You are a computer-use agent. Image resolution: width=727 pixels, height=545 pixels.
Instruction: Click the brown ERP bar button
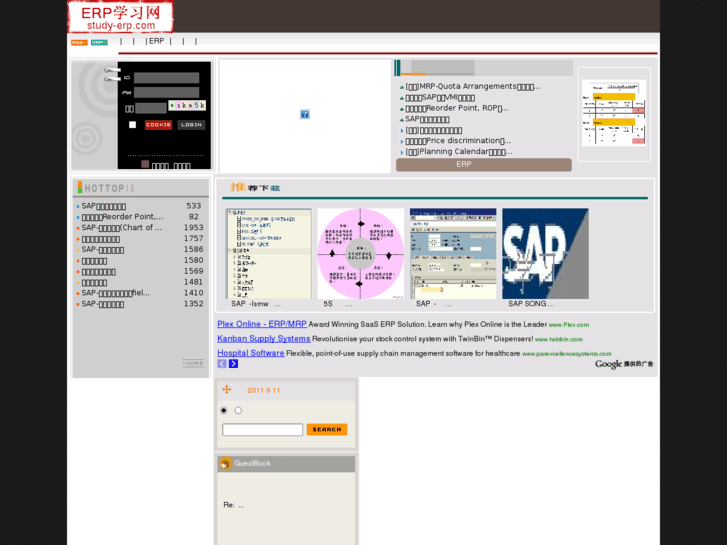pos(484,164)
